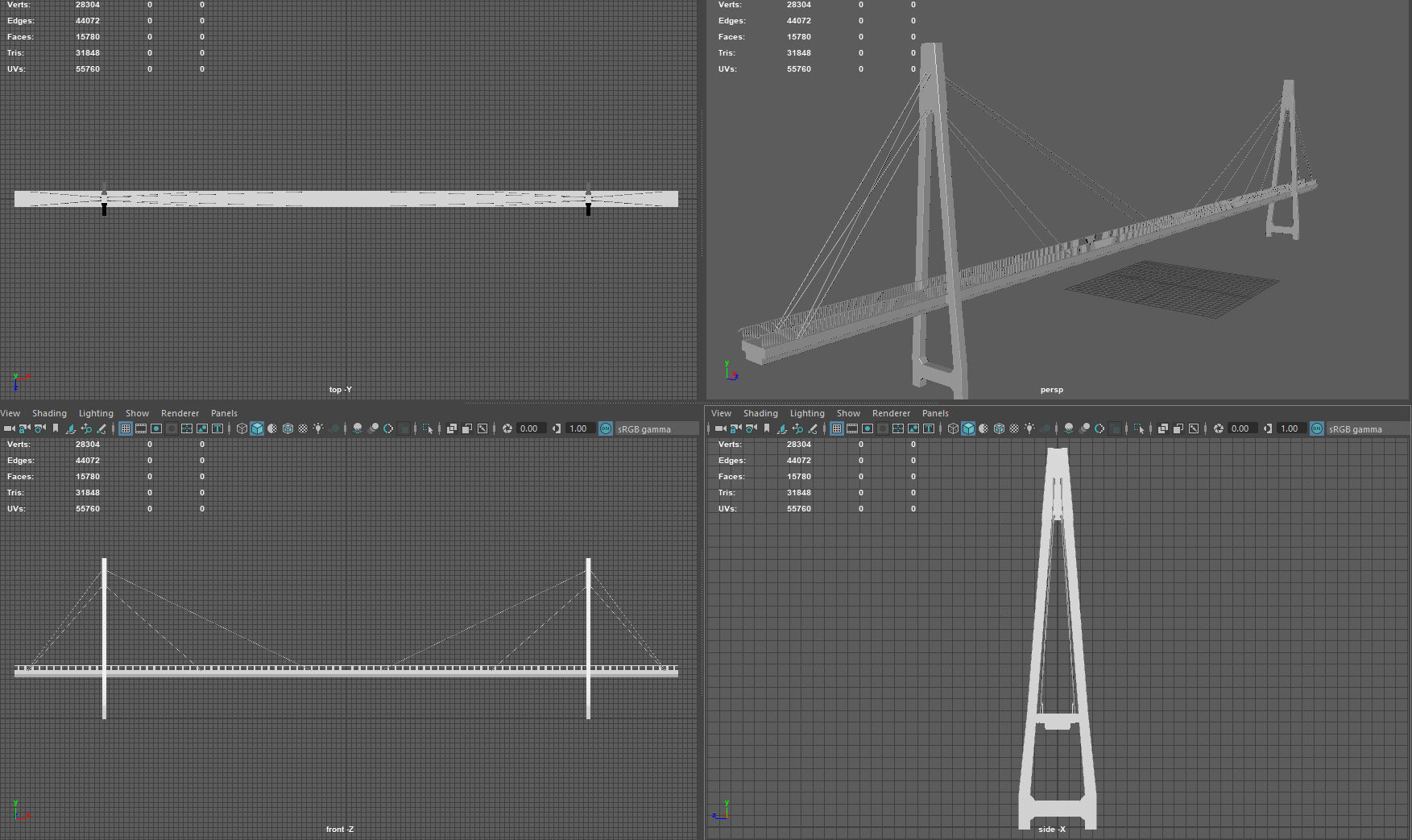Toggle X-Ray mode in side view panel
This screenshot has height=840, width=1412.
pos(1163,428)
